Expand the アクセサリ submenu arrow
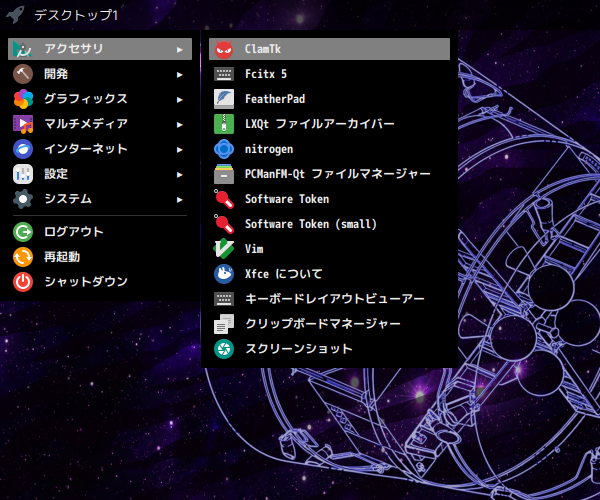Image resolution: width=600 pixels, height=500 pixels. click(x=179, y=50)
